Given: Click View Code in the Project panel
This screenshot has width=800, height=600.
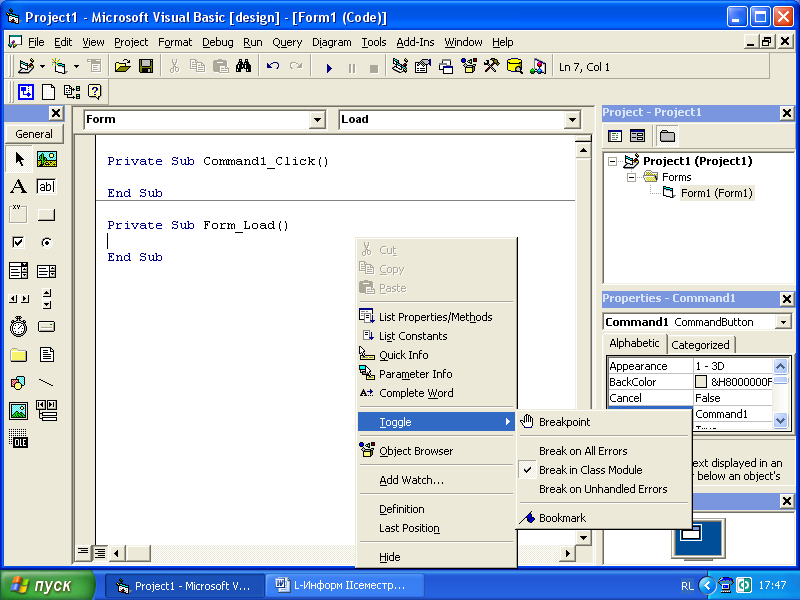Looking at the screenshot, I should tap(615, 136).
